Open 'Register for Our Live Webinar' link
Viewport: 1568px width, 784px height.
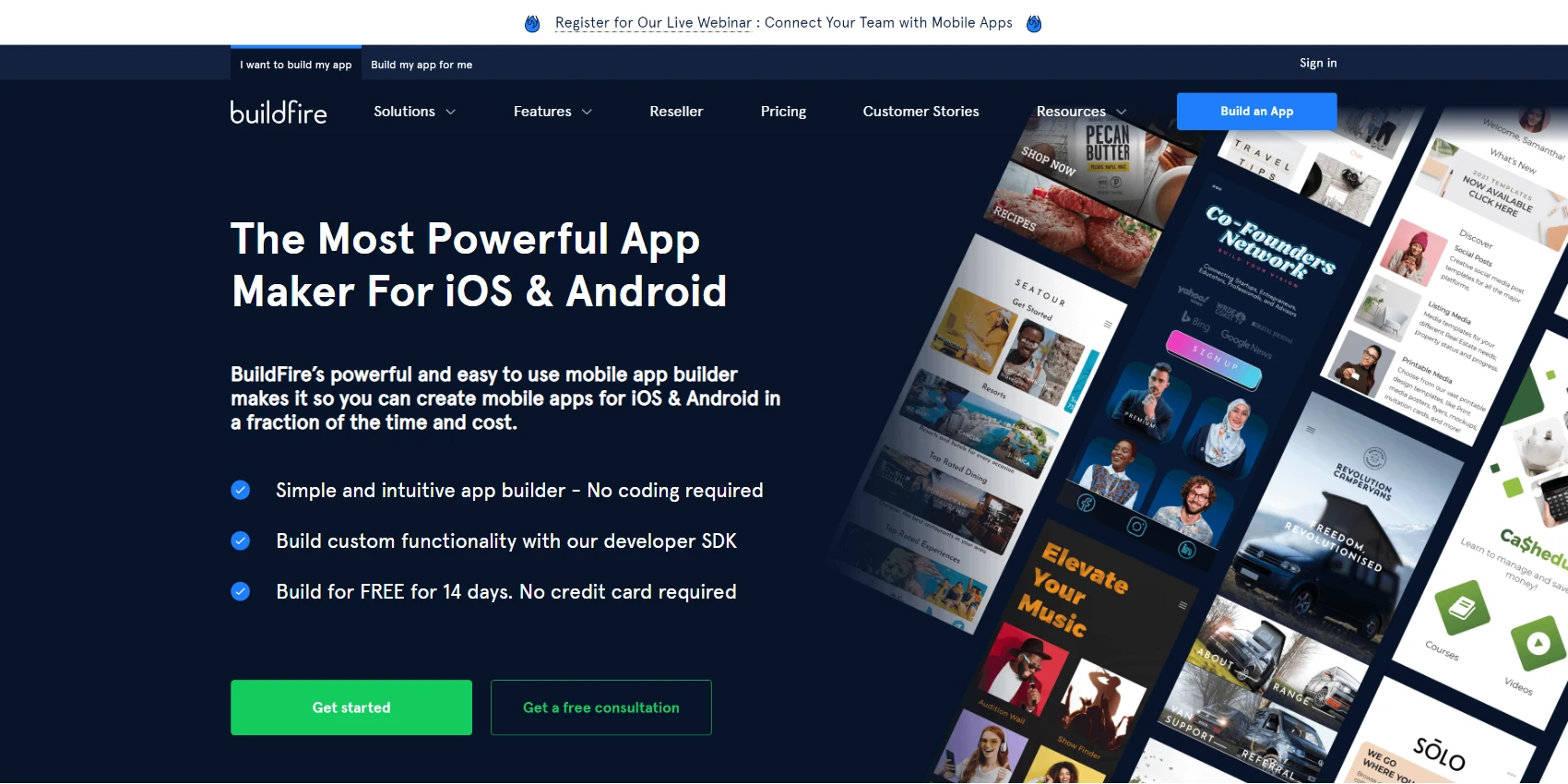coord(653,23)
